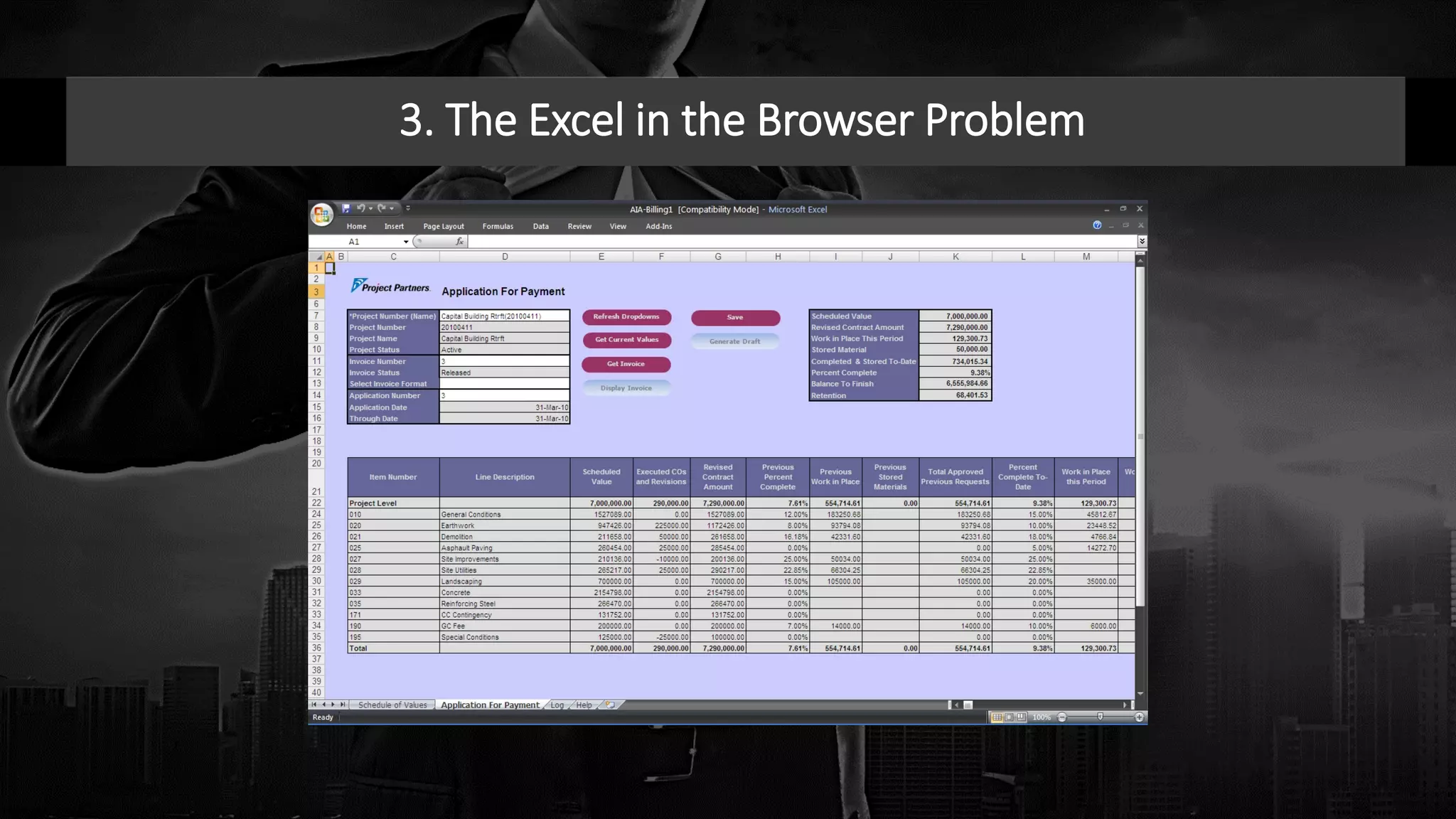Click the Save button on the sheet
The image size is (1456, 819).
click(x=735, y=318)
